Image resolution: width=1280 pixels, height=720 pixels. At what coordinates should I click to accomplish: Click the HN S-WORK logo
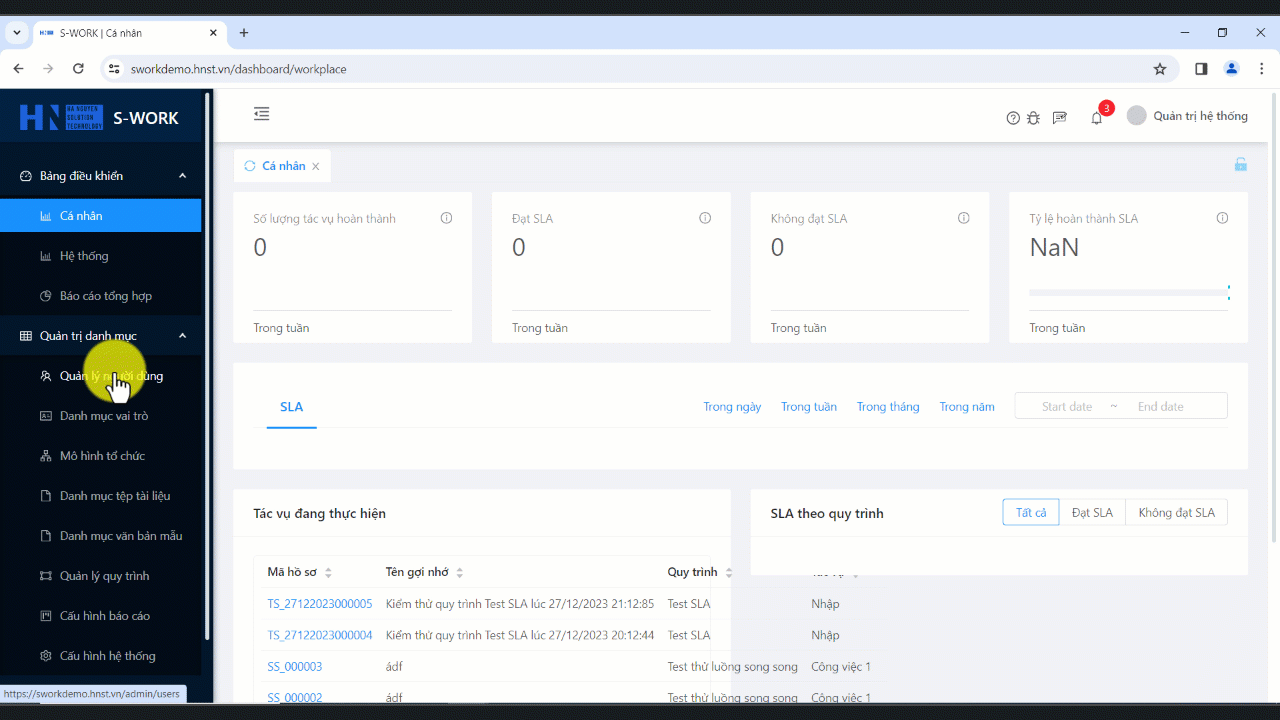tap(99, 118)
